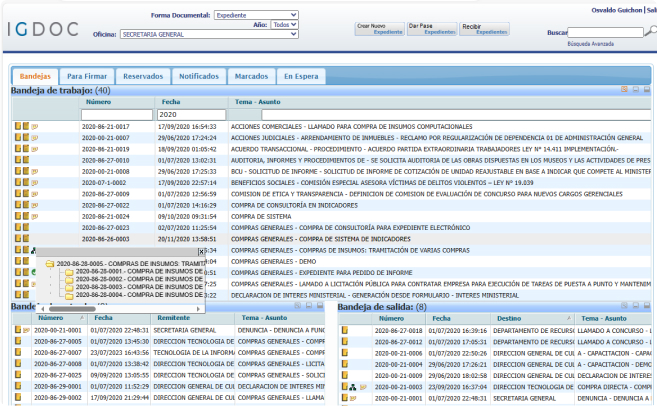The image size is (657, 406).
Task: Click orange icon in Bandeja de trabajo header
Action: point(624,89)
